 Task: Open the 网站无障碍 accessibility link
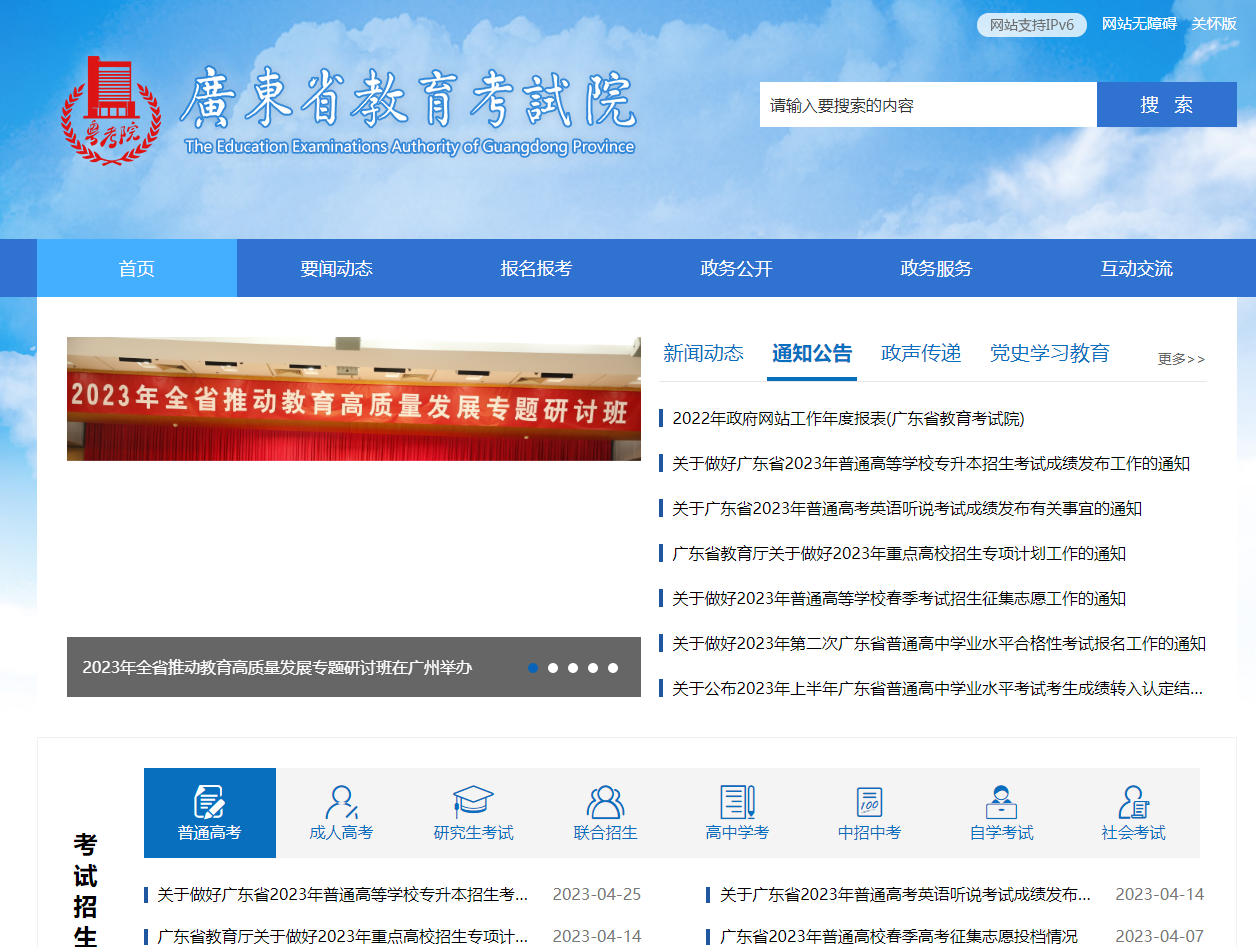tap(1139, 24)
